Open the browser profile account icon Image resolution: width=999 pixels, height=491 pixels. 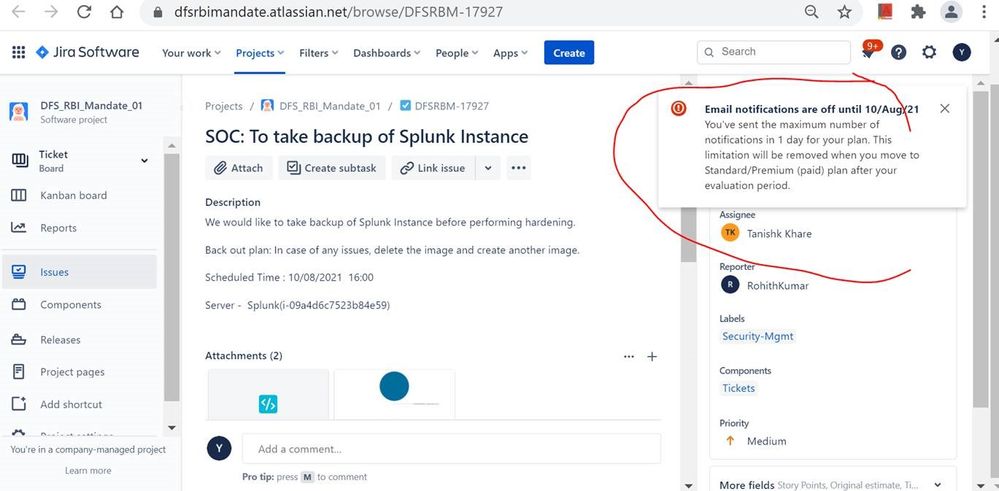tap(951, 11)
